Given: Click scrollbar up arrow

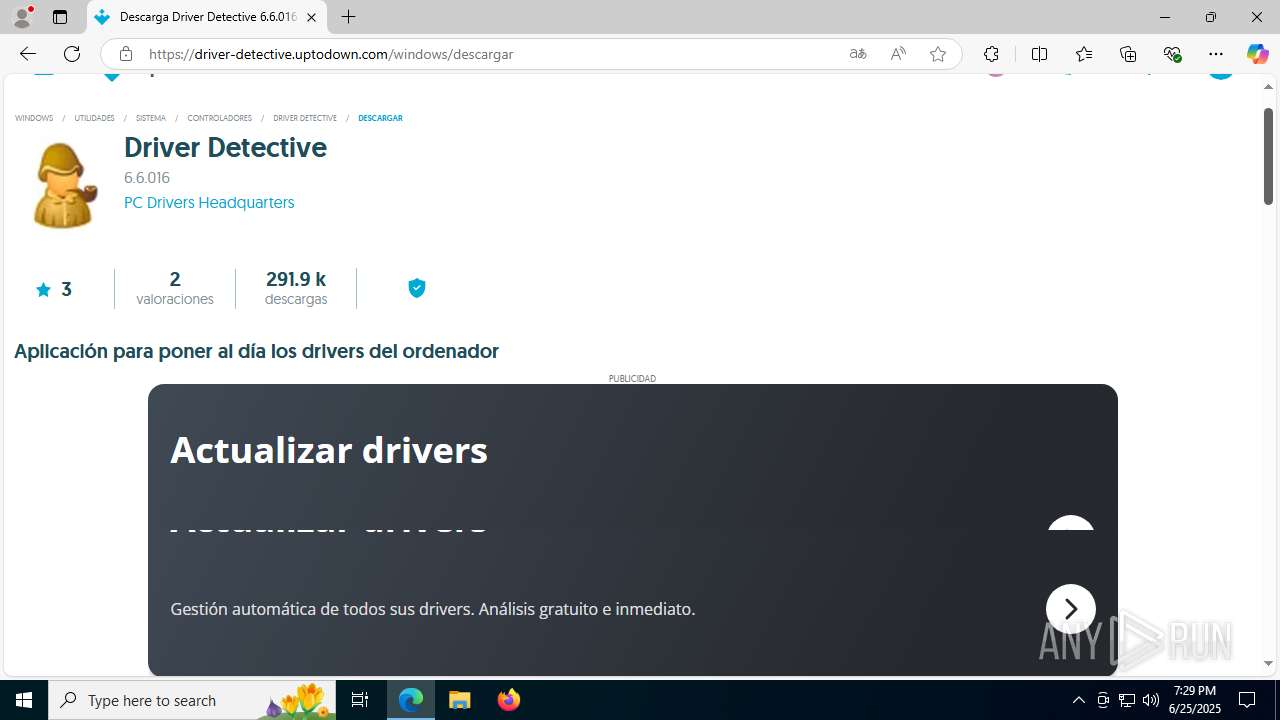Looking at the screenshot, I should [x=1268, y=87].
